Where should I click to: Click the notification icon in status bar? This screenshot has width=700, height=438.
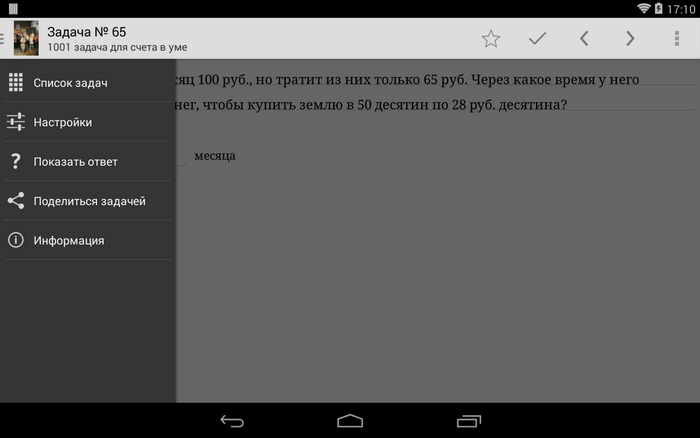tap(13, 8)
